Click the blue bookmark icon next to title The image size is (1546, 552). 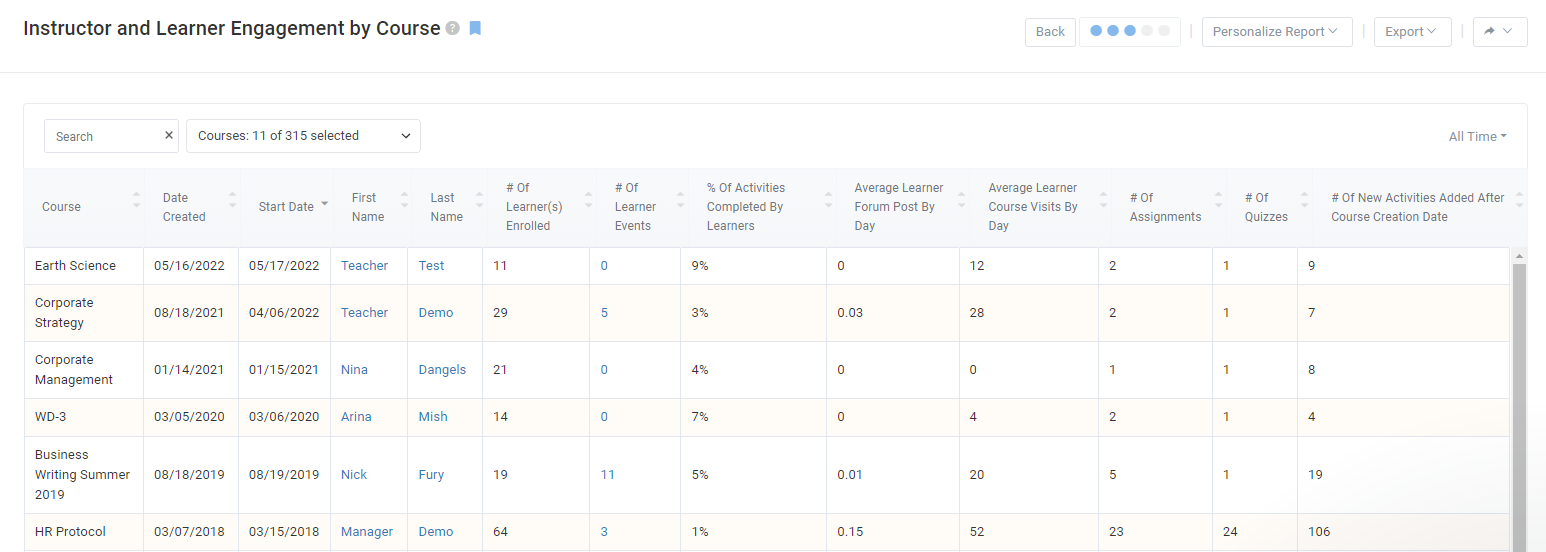[475, 29]
